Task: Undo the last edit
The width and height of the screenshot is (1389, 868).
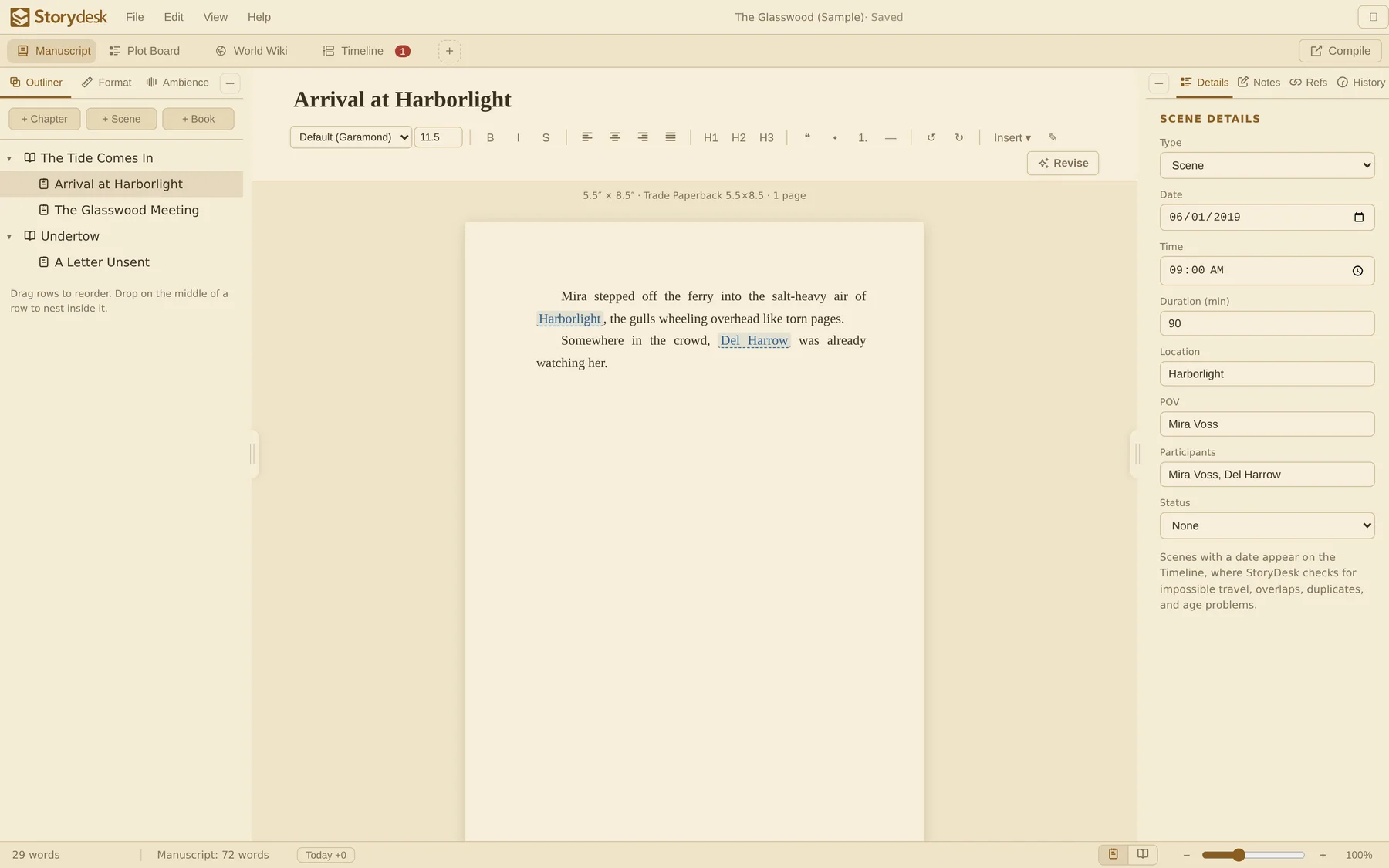Action: [x=931, y=137]
